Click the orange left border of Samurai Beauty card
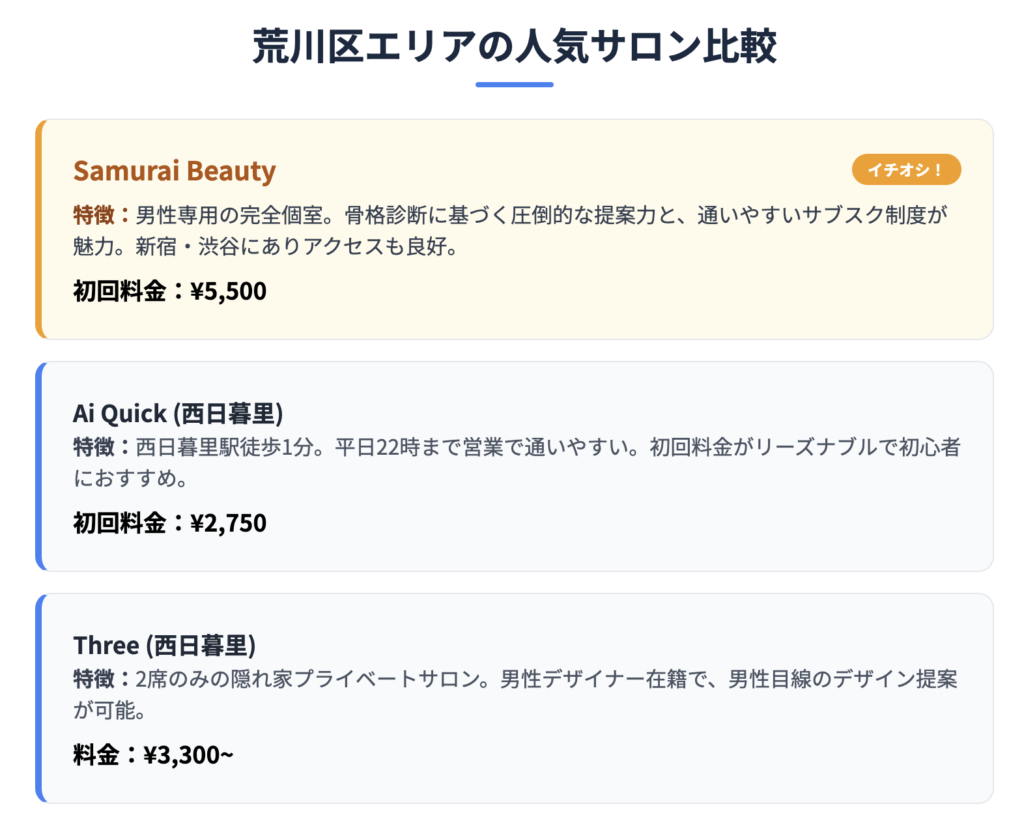This screenshot has height=830, width=1024. pyautogui.click(x=39, y=229)
